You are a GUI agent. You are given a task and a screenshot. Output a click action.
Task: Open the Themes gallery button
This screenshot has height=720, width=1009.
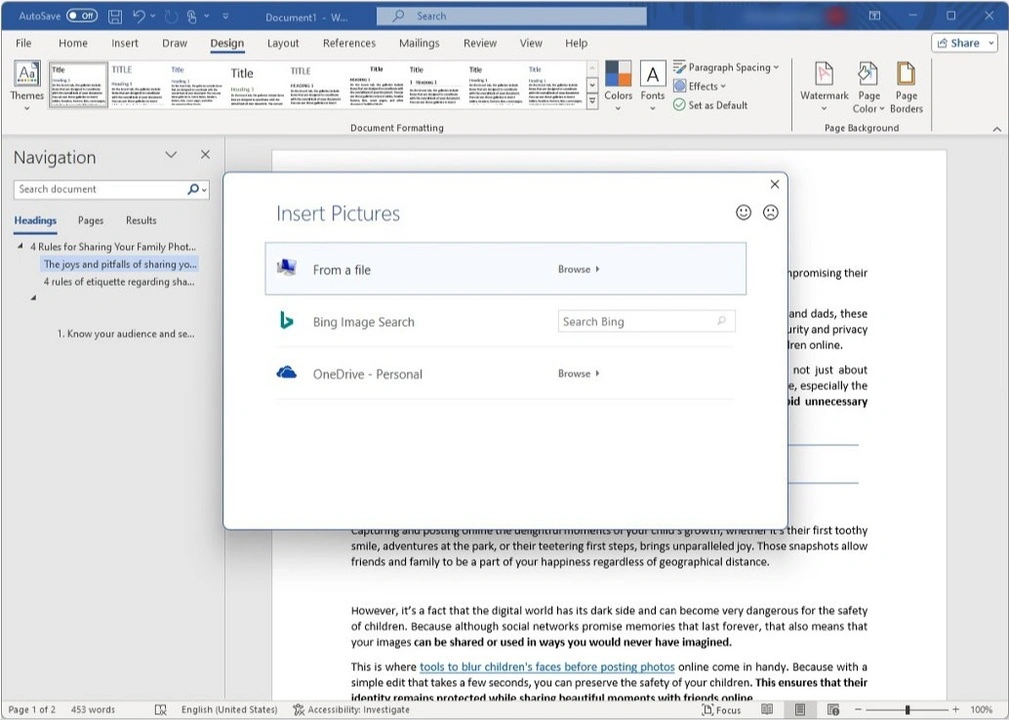point(27,86)
